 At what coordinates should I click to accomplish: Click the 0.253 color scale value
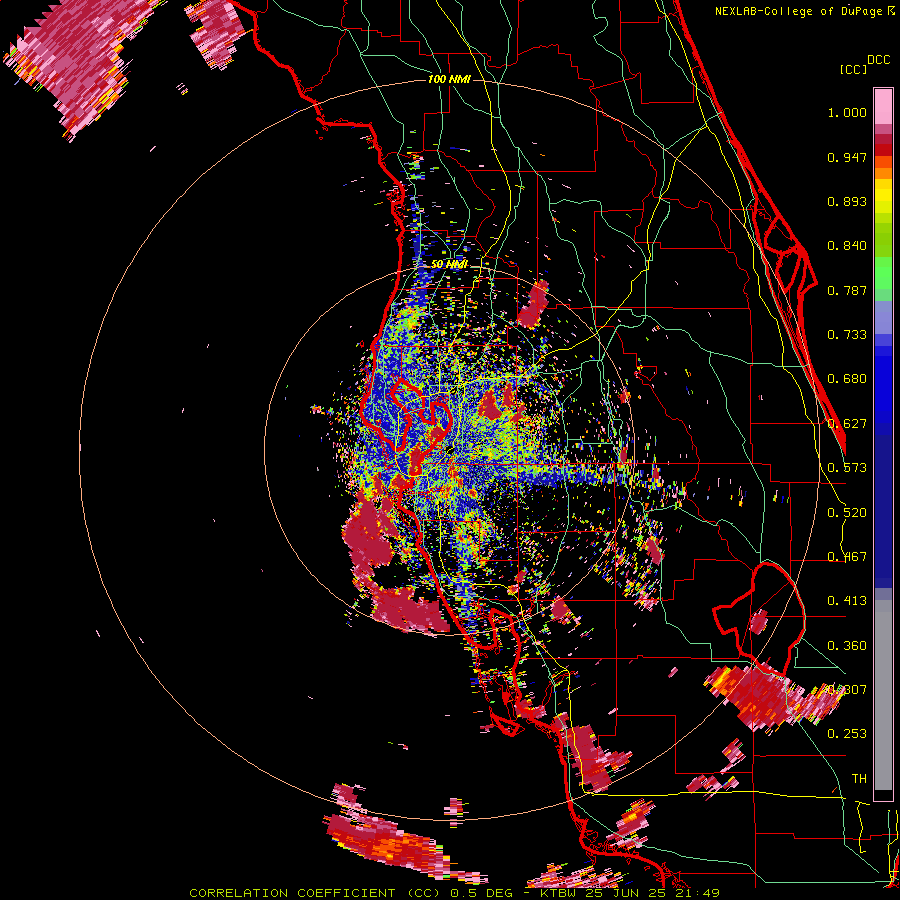[x=847, y=734]
